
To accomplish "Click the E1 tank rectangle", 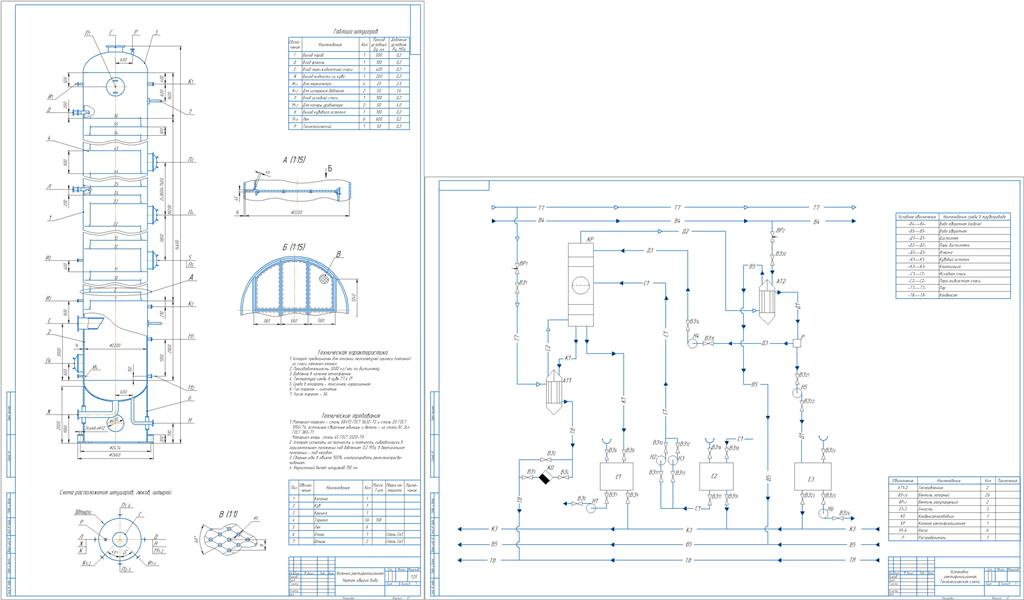I will coord(614,477).
